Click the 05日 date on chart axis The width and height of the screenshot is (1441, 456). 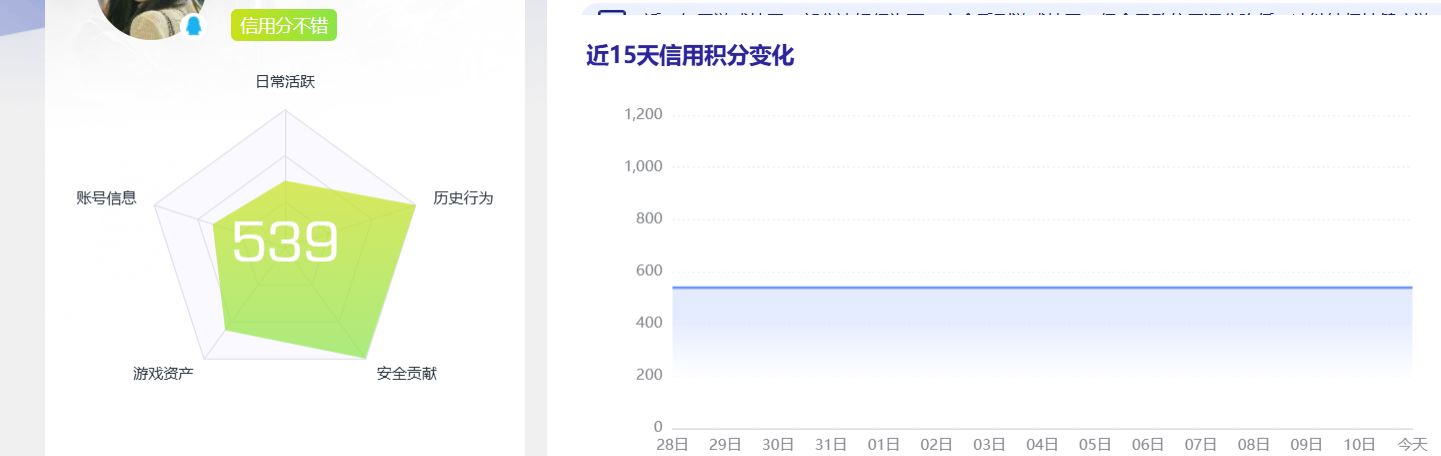tap(1095, 444)
